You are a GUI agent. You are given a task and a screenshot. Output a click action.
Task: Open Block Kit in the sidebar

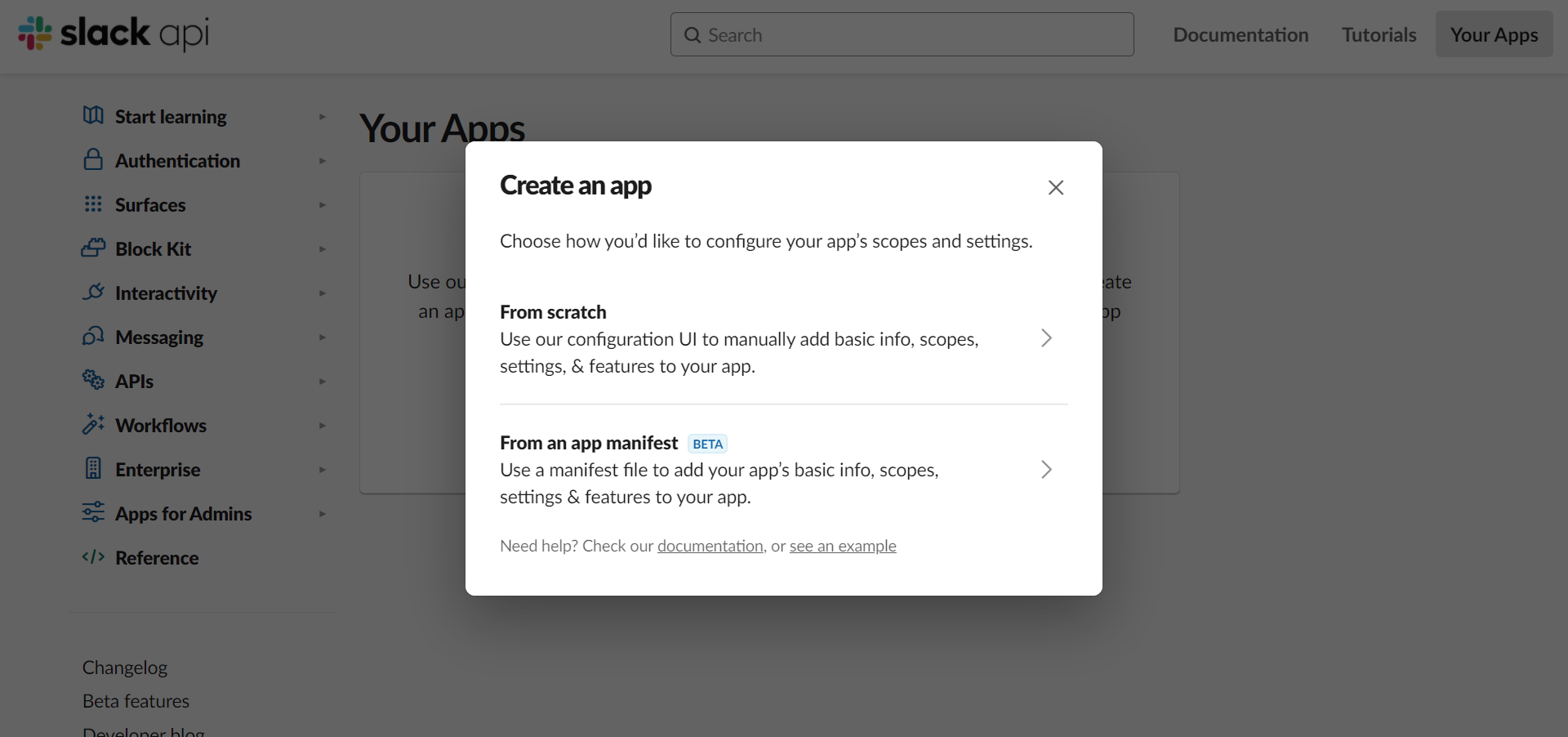pyautogui.click(x=153, y=249)
